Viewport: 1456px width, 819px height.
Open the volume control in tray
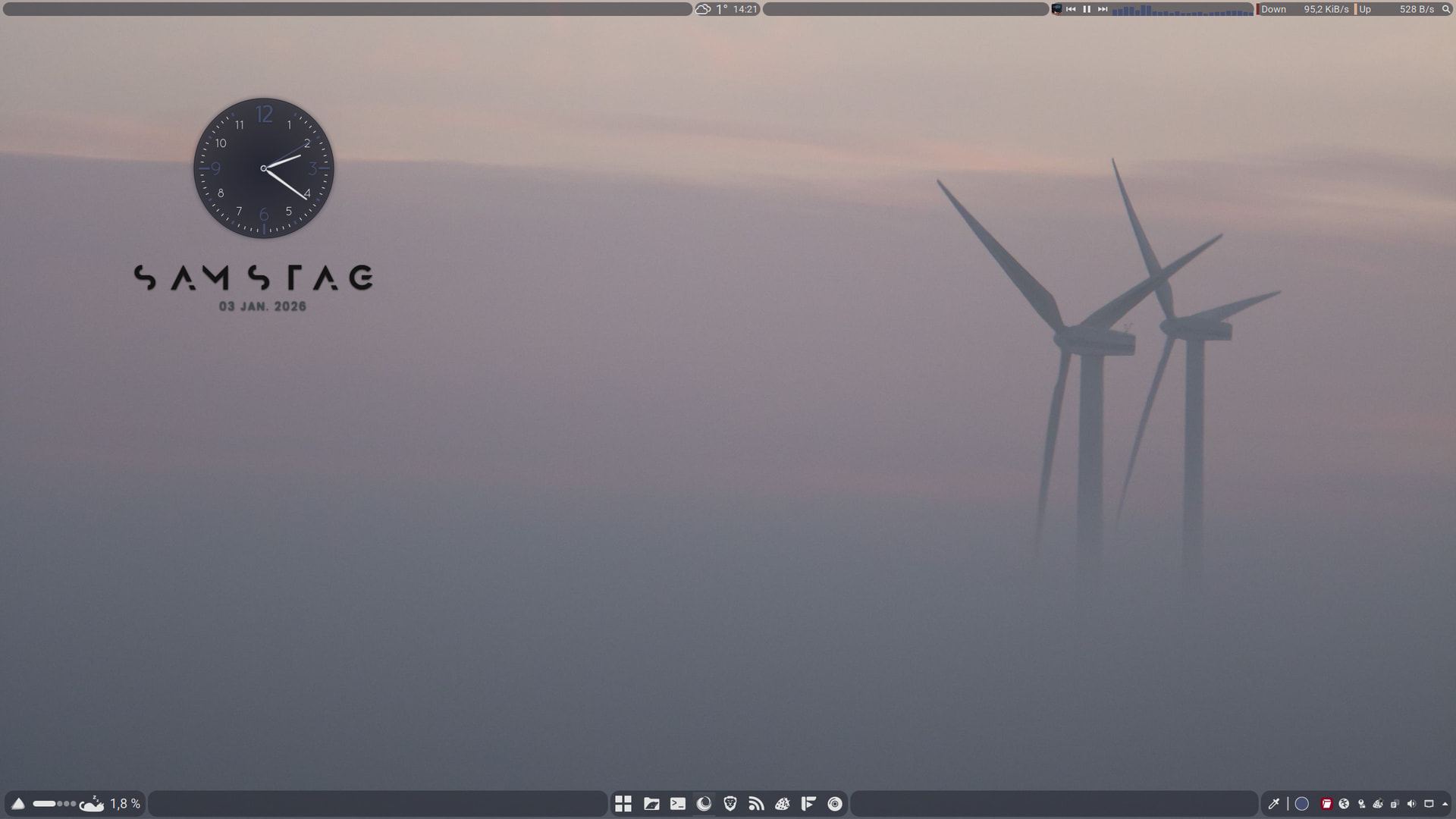tap(1411, 804)
